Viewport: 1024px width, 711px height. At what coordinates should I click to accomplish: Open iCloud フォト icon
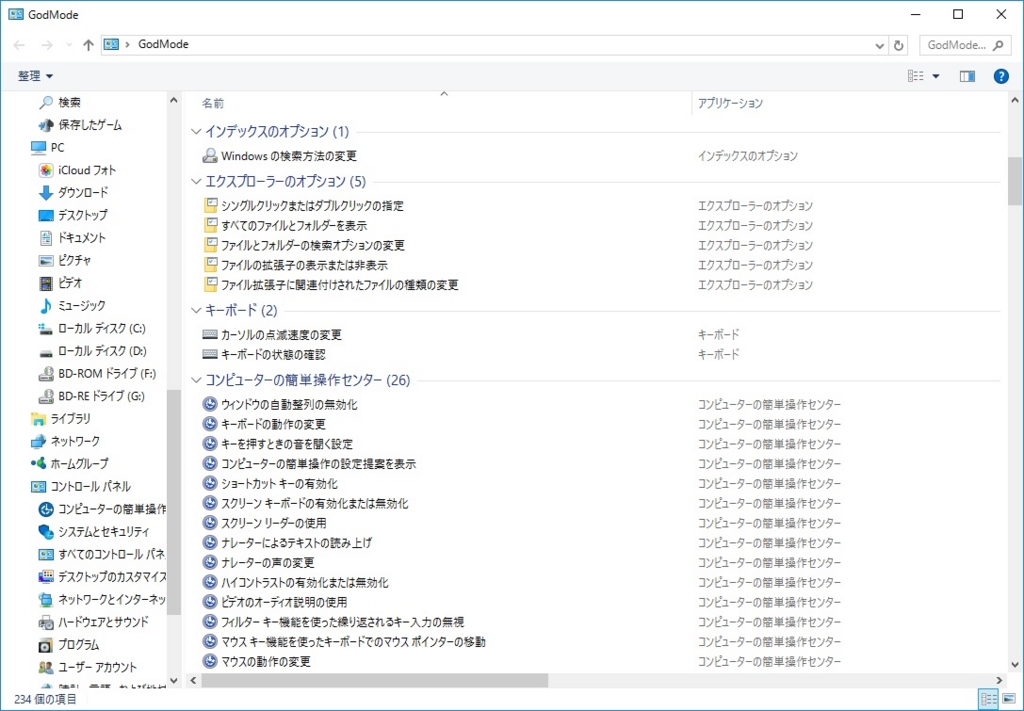tap(46, 170)
